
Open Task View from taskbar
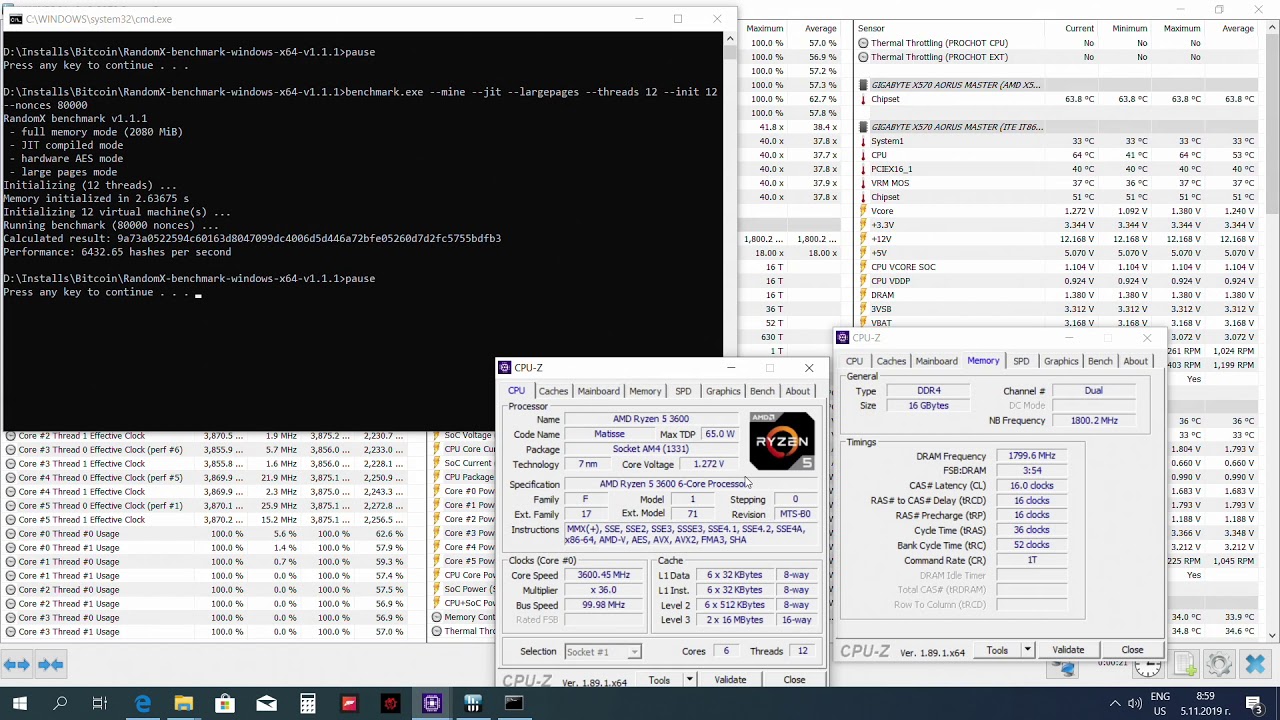tap(100, 704)
